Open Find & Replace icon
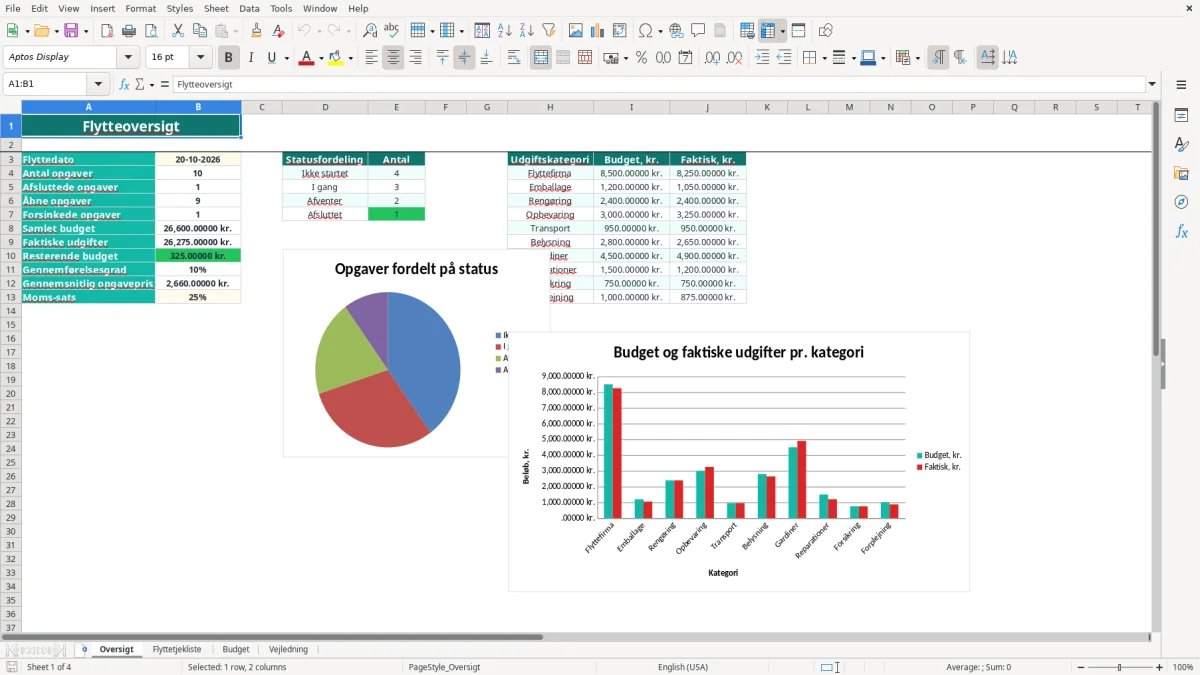The image size is (1200, 675). click(370, 31)
